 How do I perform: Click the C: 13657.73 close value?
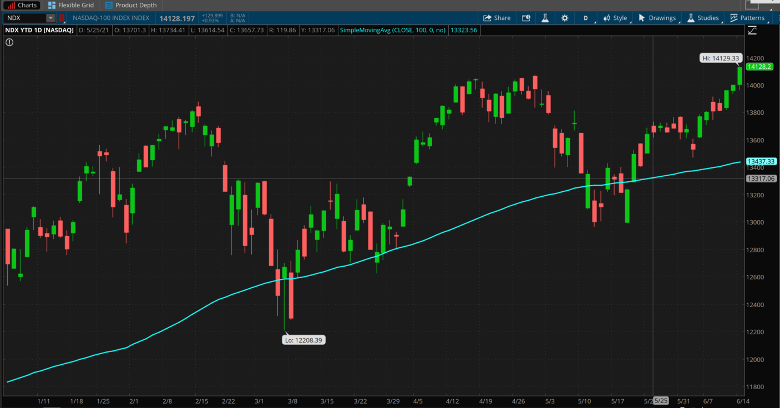(247, 30)
